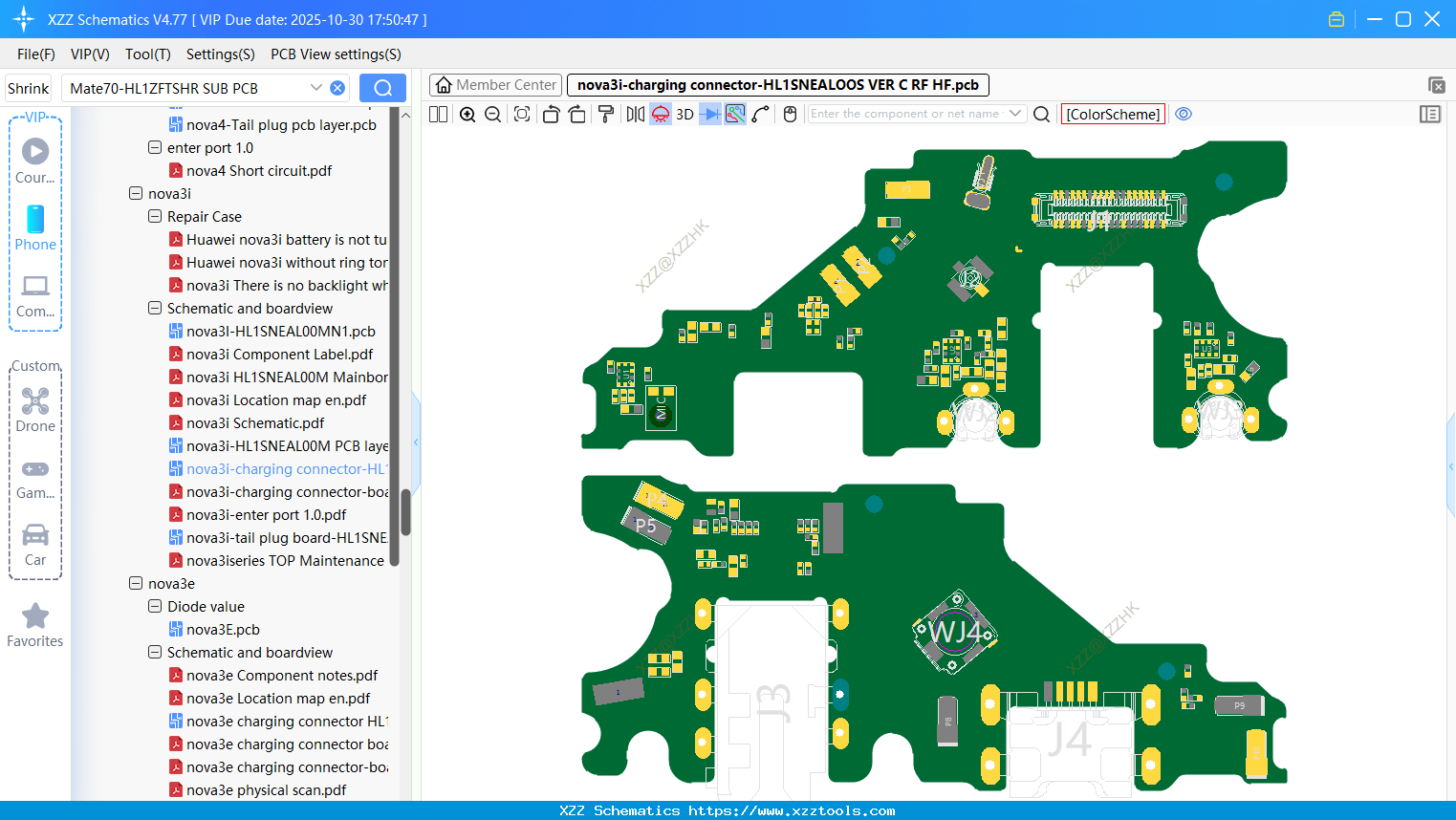
Task: Select Drone category in the sidebar
Action: click(x=35, y=410)
